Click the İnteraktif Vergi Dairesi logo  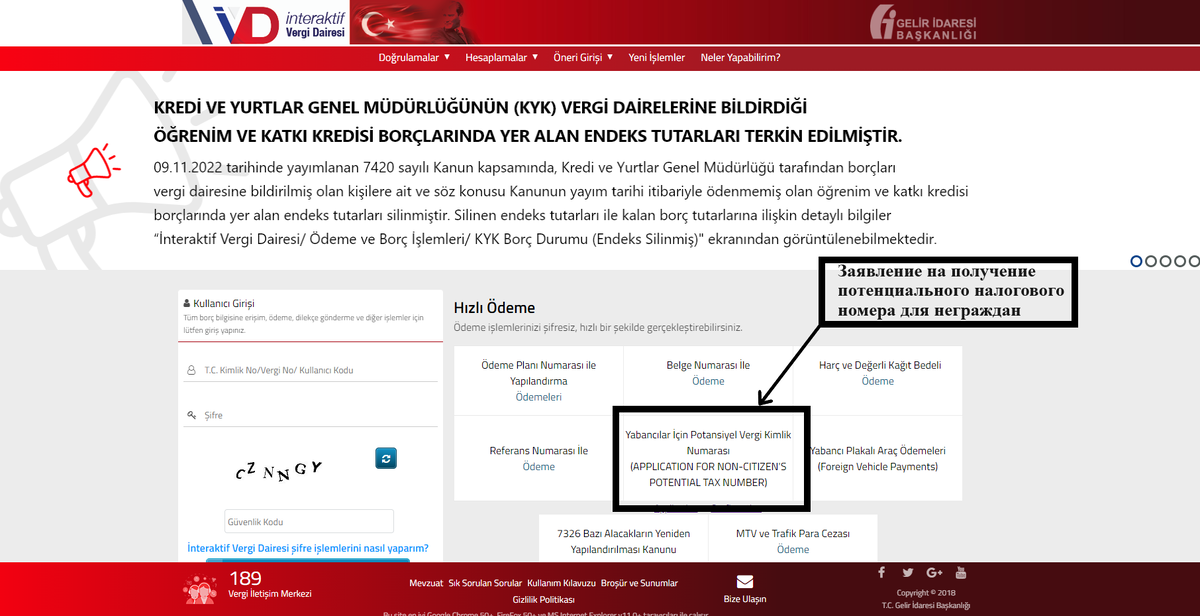point(262,21)
